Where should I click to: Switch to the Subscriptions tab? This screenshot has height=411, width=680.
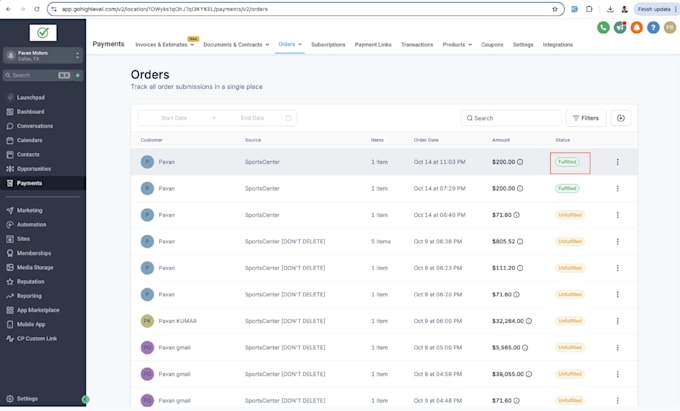pyautogui.click(x=328, y=45)
